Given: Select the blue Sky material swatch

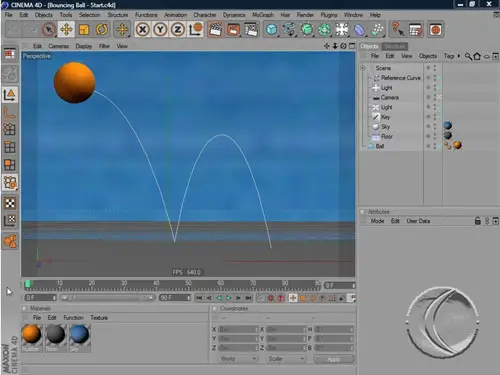Looking at the screenshot, I should point(80,334).
